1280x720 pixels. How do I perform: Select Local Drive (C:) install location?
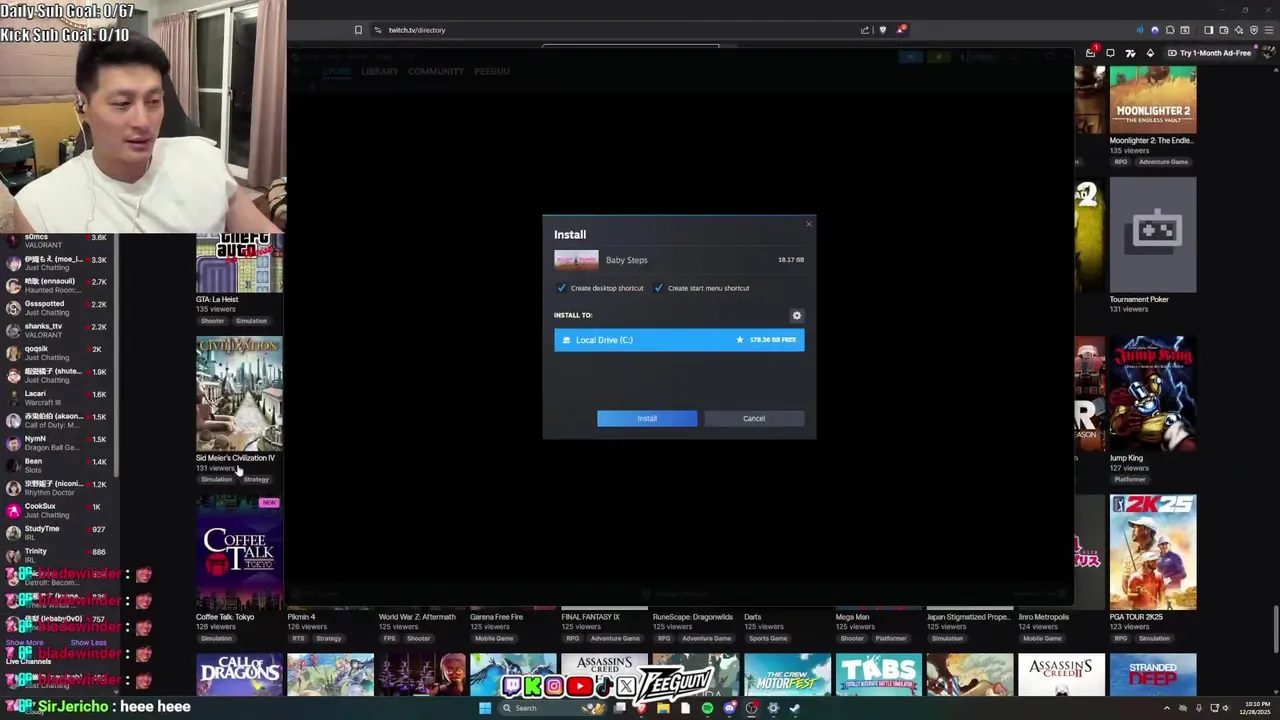pyautogui.click(x=679, y=340)
